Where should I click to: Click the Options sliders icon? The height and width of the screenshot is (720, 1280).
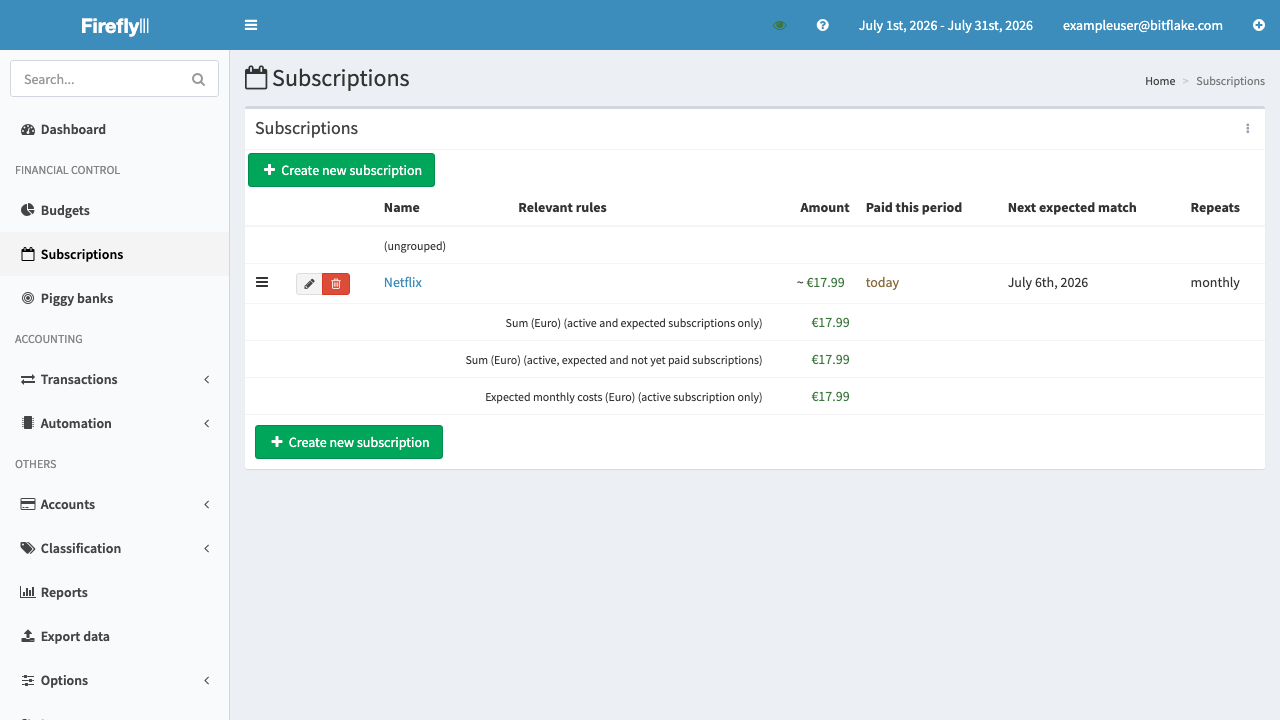coord(28,680)
